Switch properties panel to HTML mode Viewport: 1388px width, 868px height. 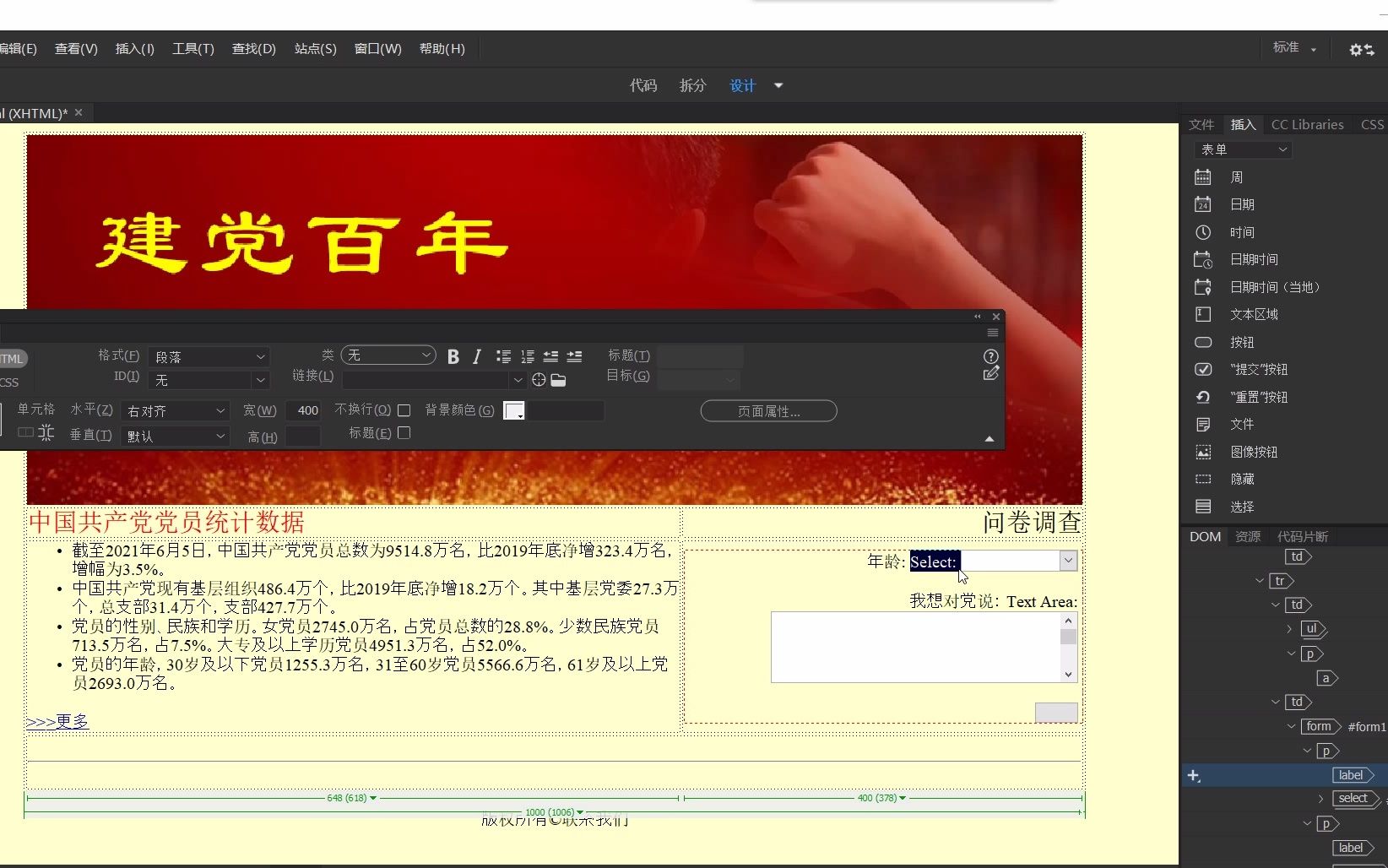click(x=12, y=359)
